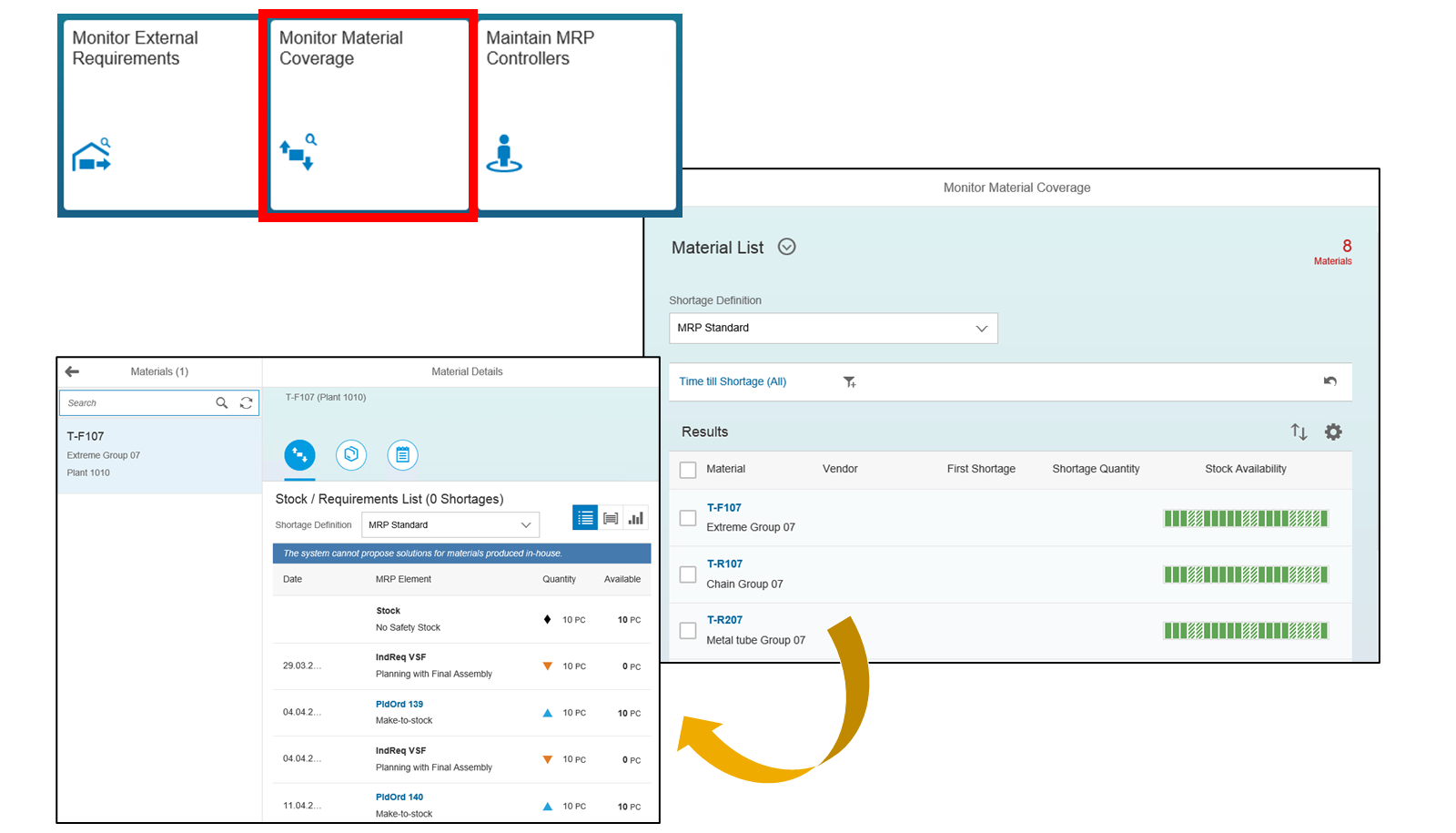Click stock availability bar for T-R207
This screenshot has height=833, width=1456.
click(x=1246, y=631)
